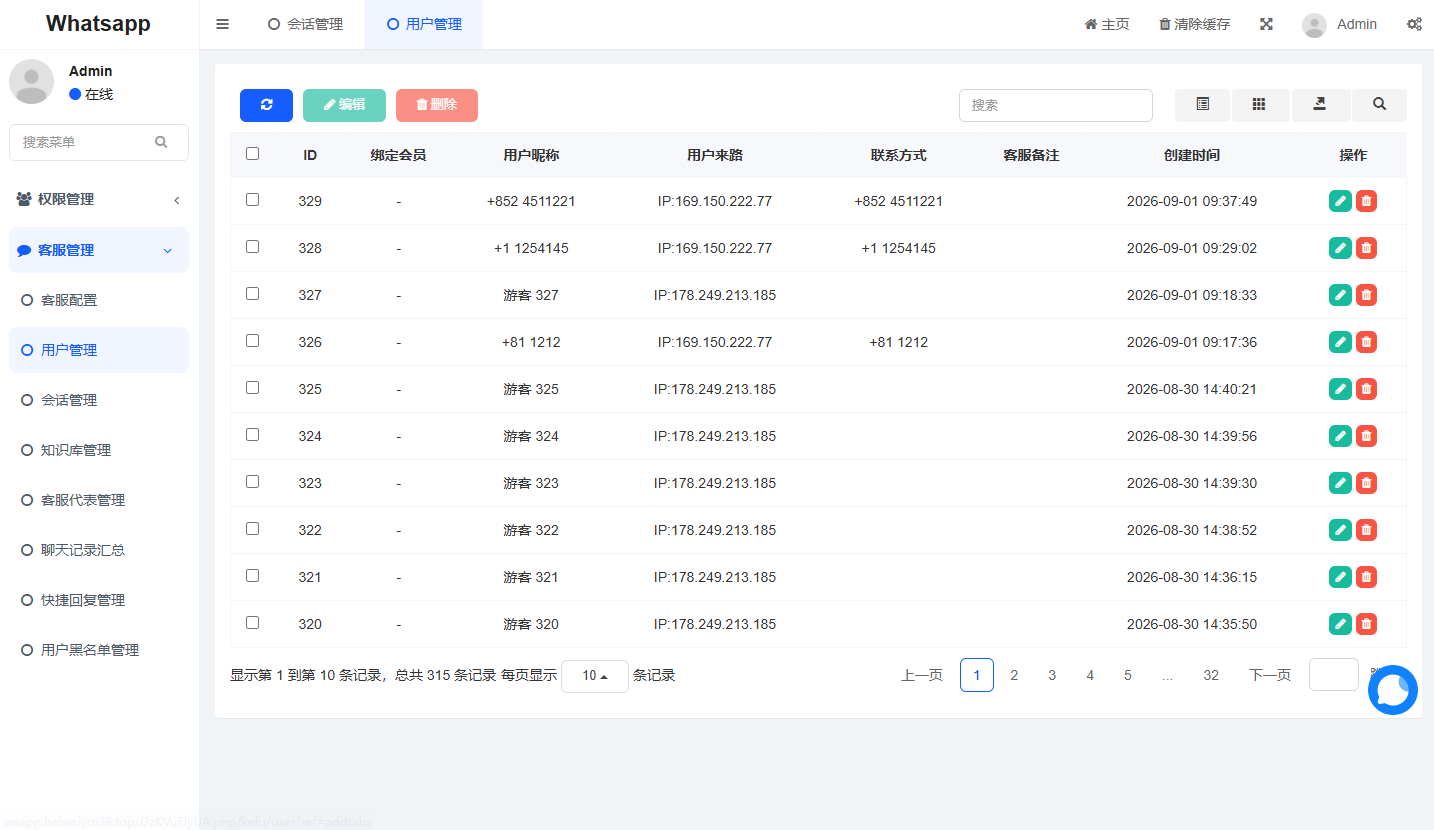Viewport: 1434px width, 830px height.
Task: Click the blue refresh button
Action: click(266, 105)
